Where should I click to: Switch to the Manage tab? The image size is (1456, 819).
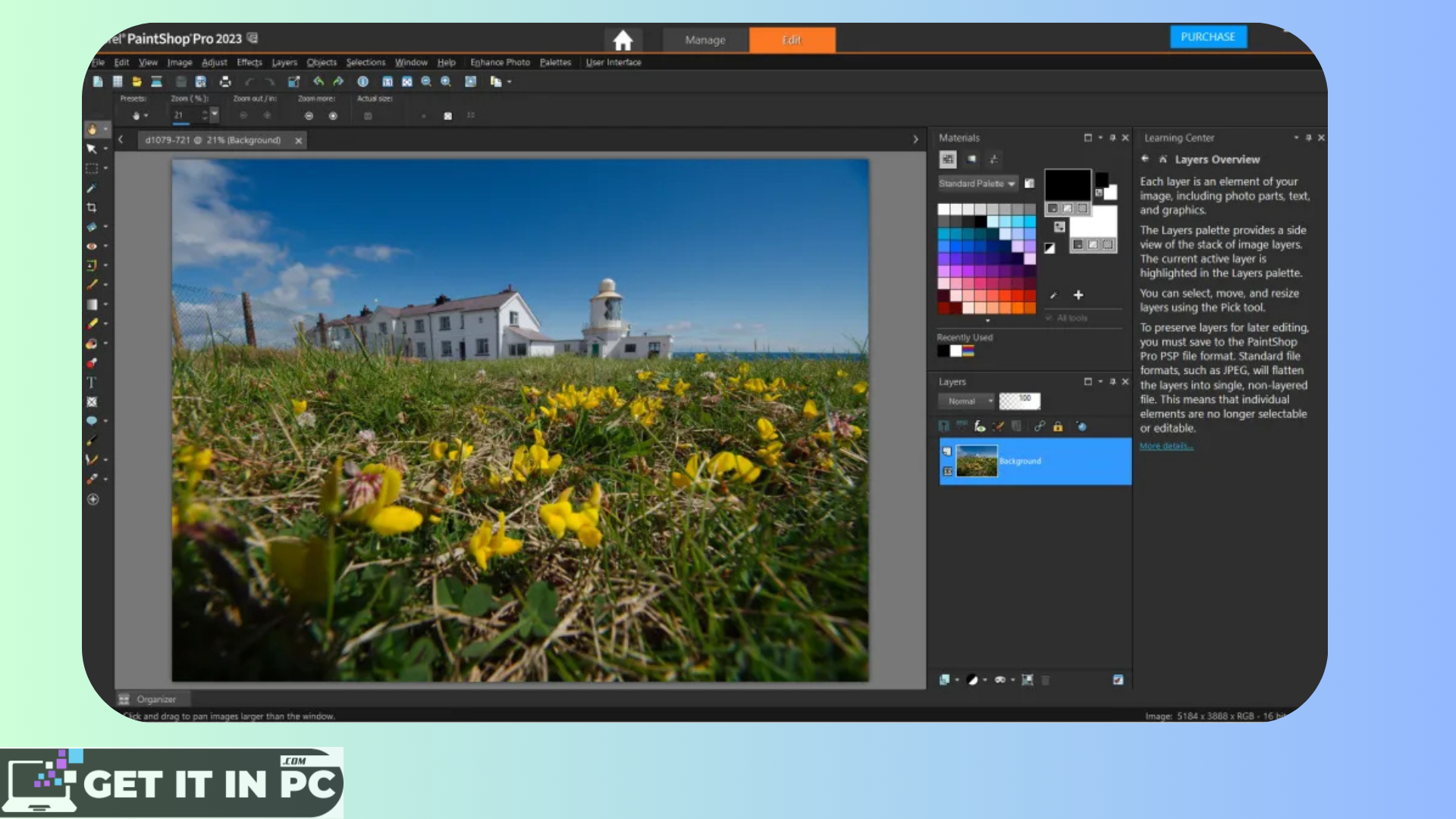(x=705, y=40)
